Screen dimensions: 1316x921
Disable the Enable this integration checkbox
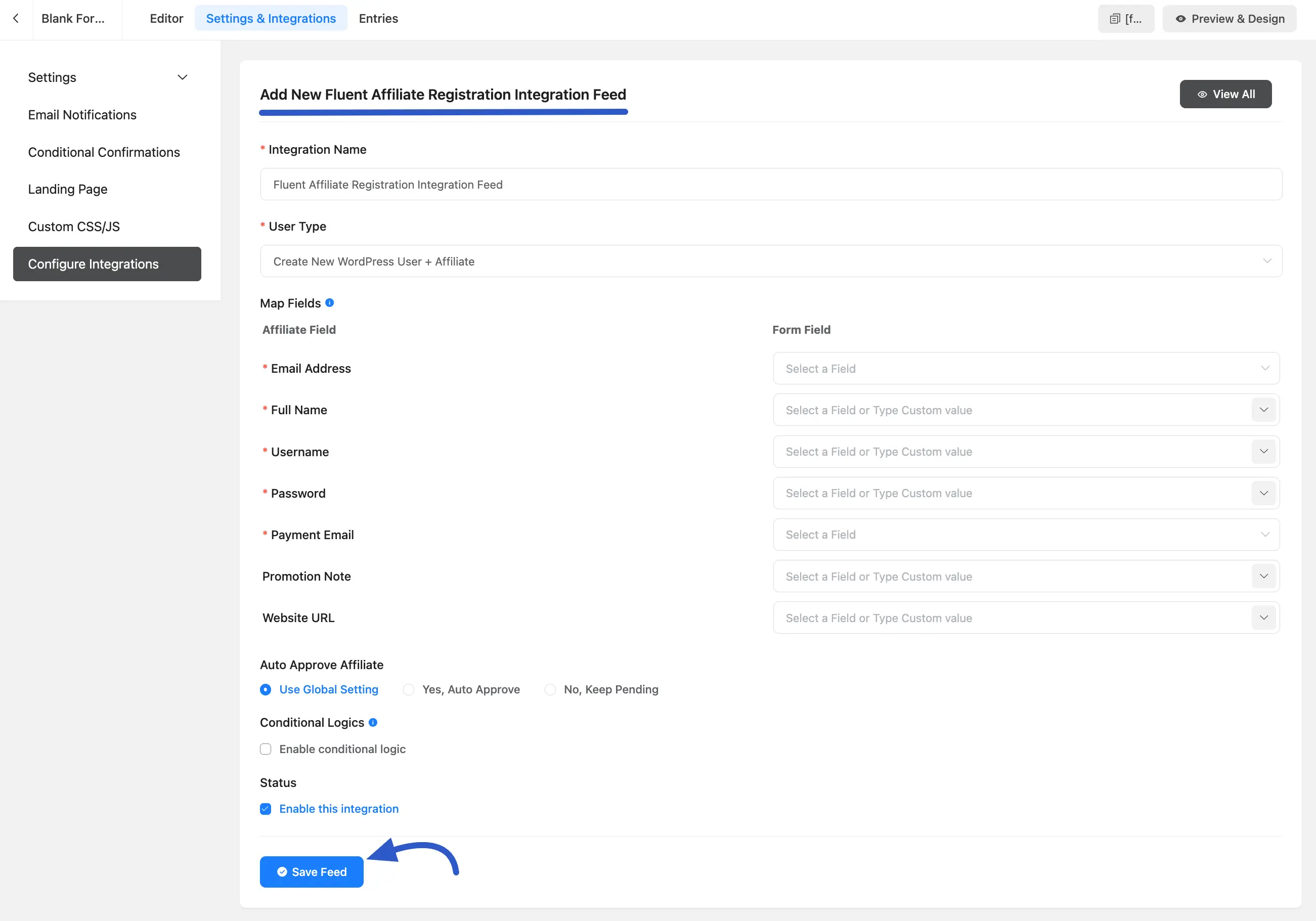tap(266, 809)
